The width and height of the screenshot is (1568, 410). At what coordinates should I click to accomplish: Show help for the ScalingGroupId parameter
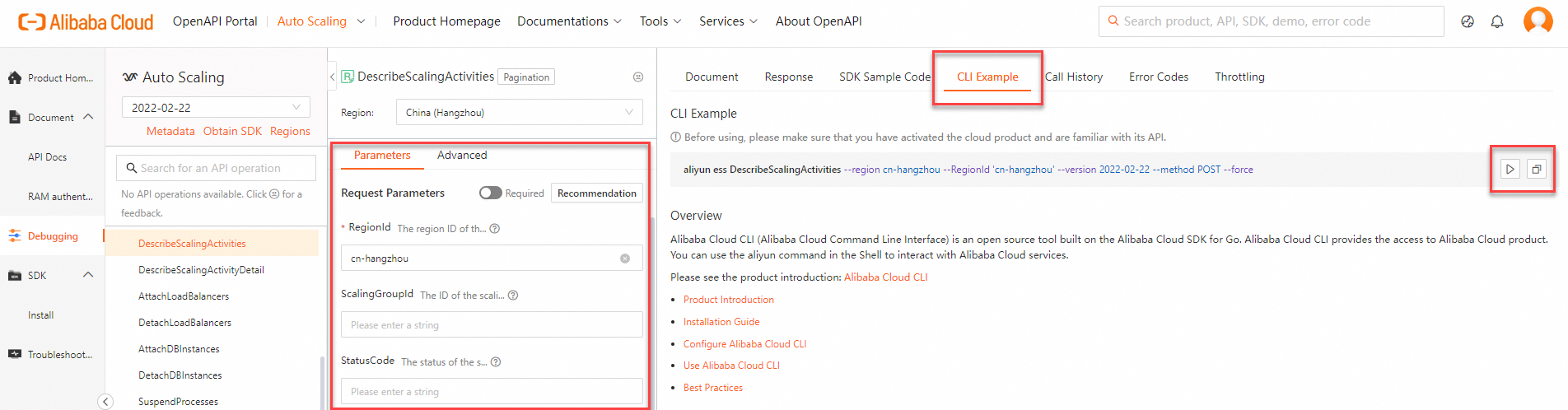click(x=513, y=296)
